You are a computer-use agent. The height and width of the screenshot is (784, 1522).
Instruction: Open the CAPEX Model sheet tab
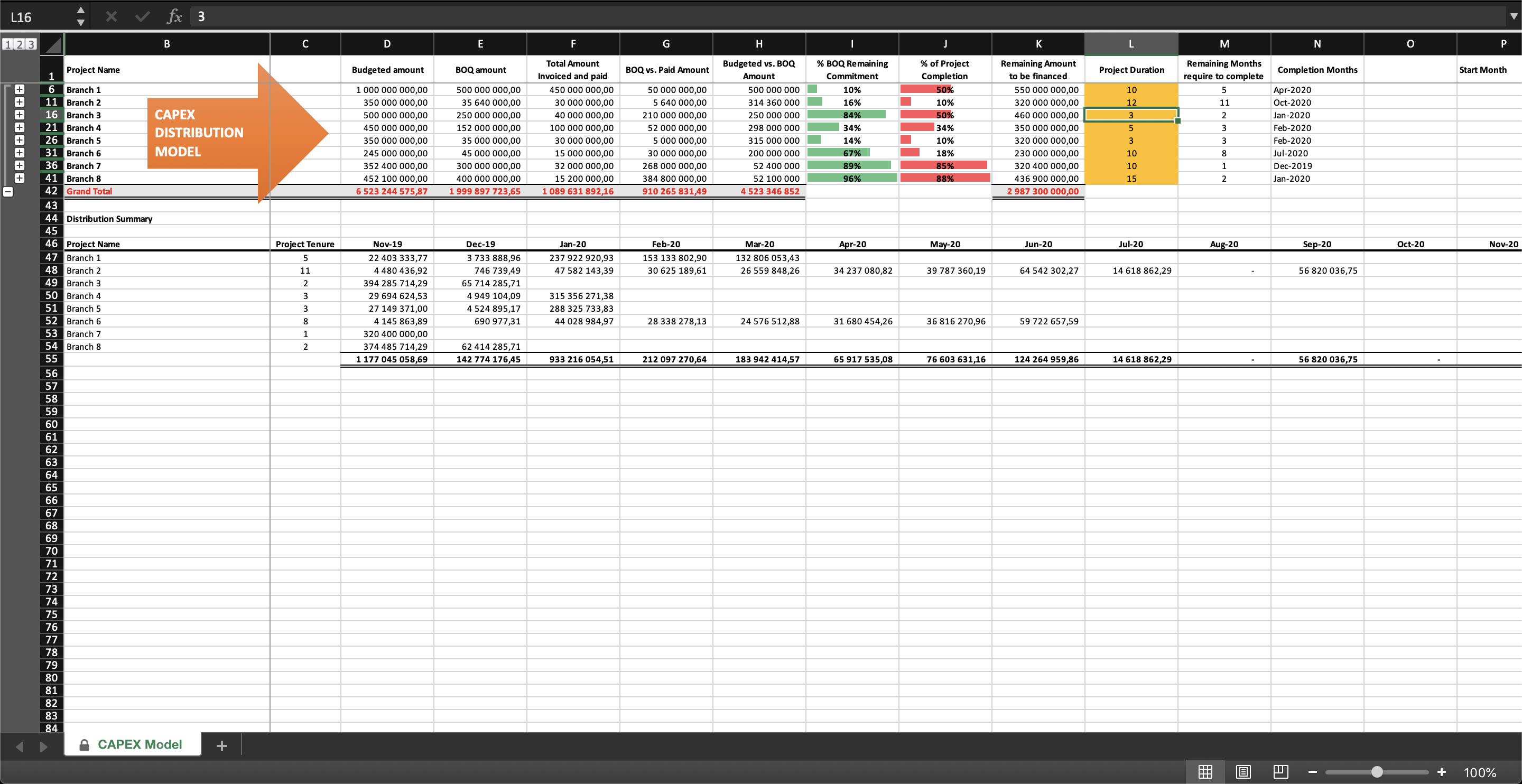point(132,744)
